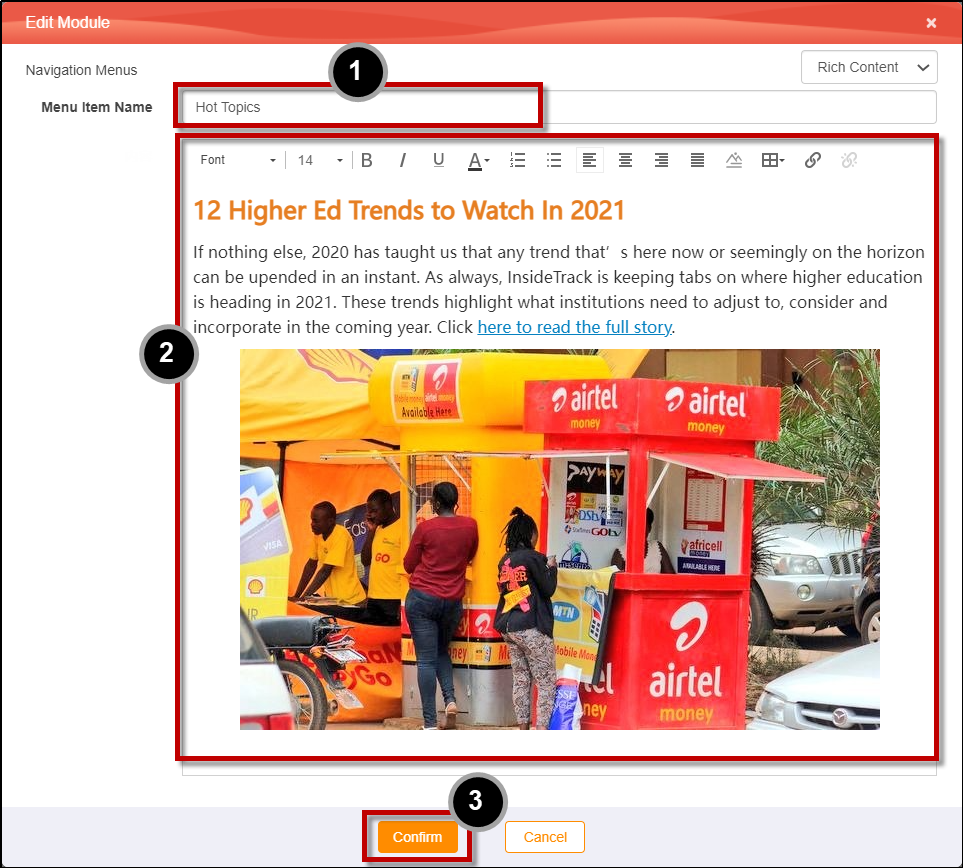Open the table insert dropdown
963x868 pixels.
tap(773, 160)
